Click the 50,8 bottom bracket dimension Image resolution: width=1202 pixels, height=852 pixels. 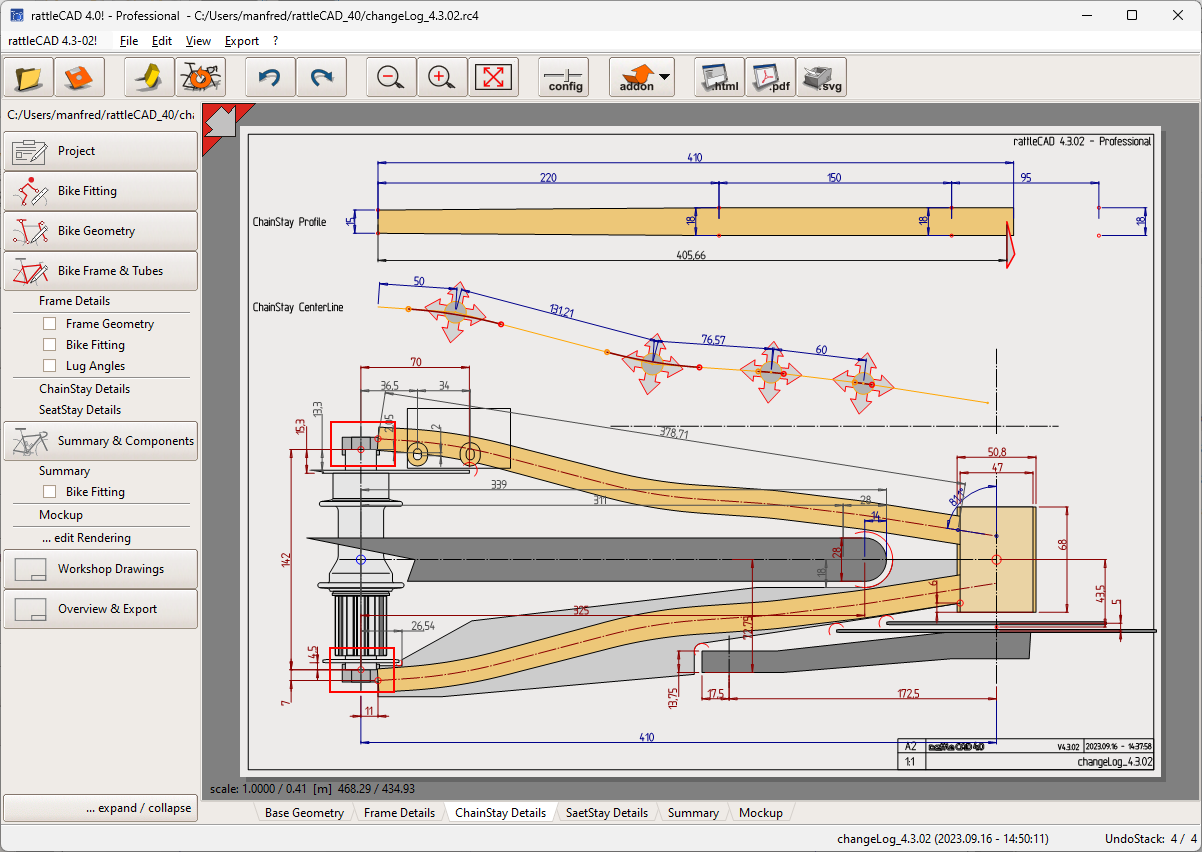pyautogui.click(x=996, y=452)
